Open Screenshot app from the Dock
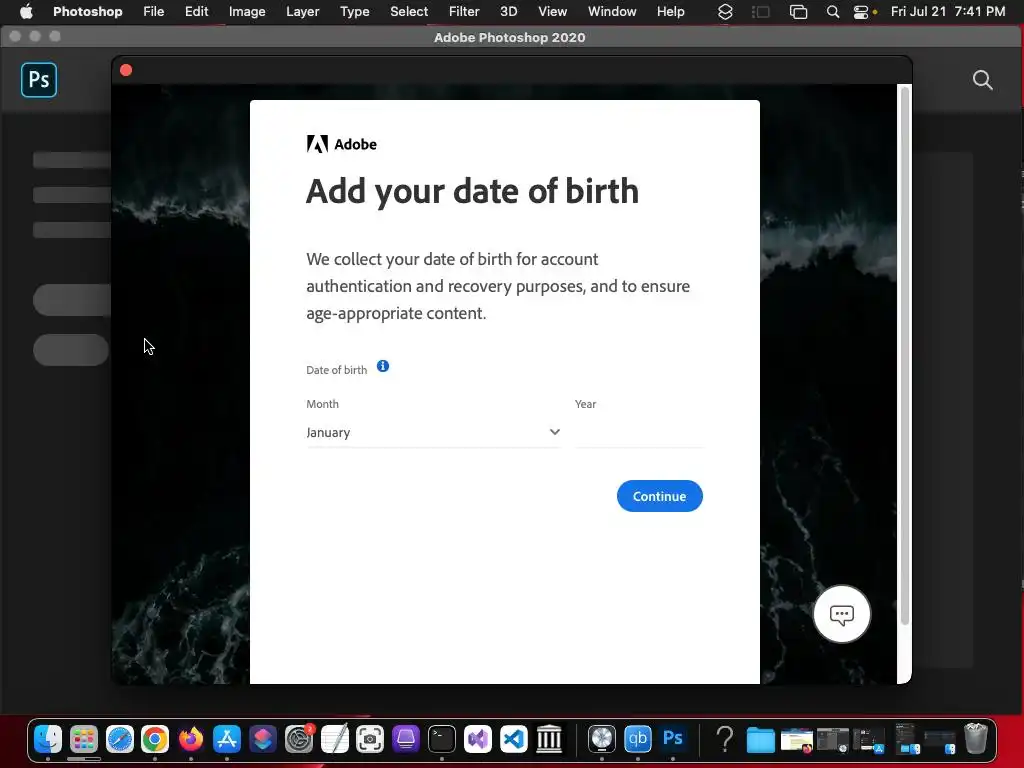This screenshot has width=1024, height=768. (x=370, y=739)
